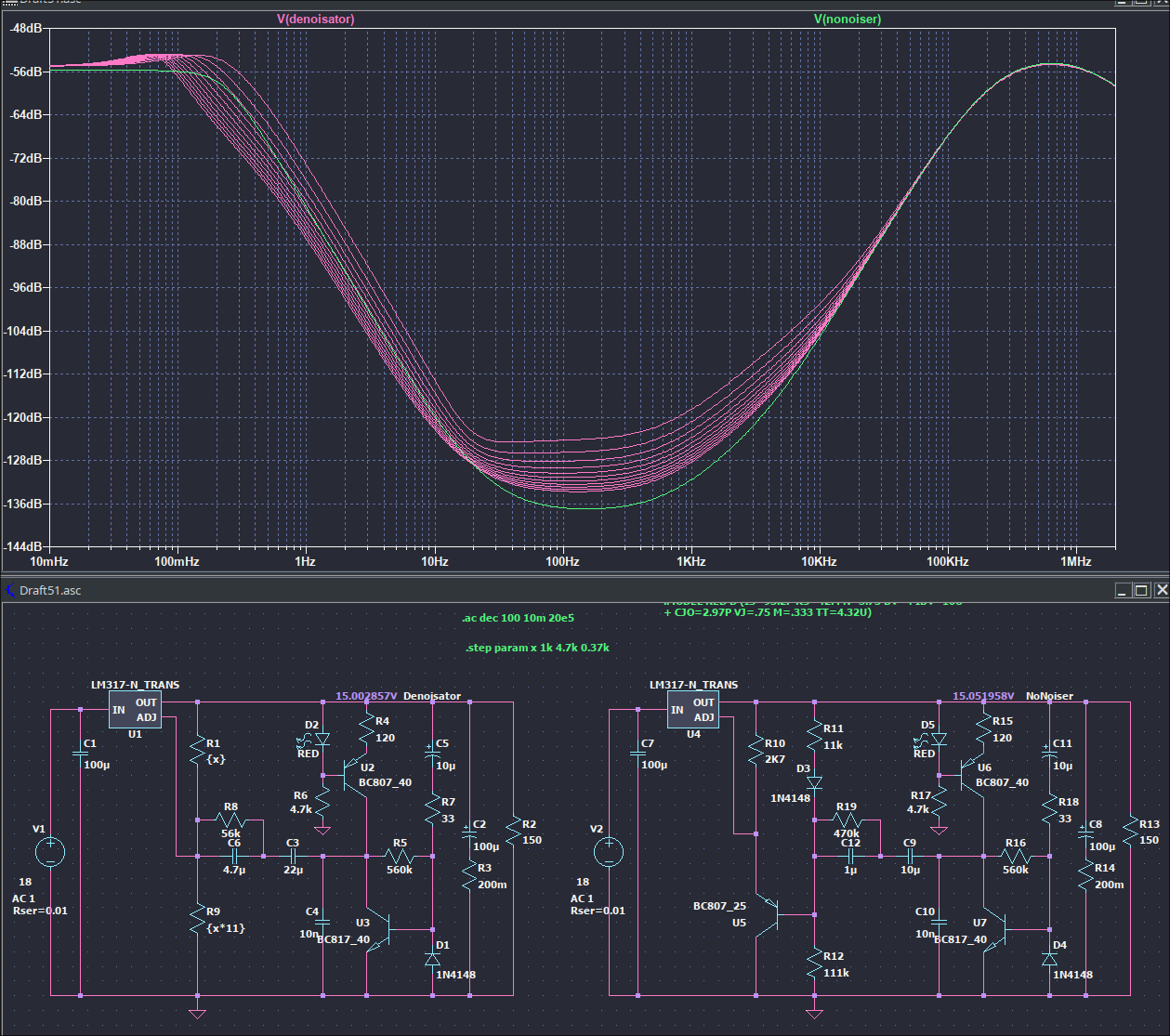The image size is (1170, 1036).
Task: Select the U1 LM317 regulator symbol
Action: point(135,711)
